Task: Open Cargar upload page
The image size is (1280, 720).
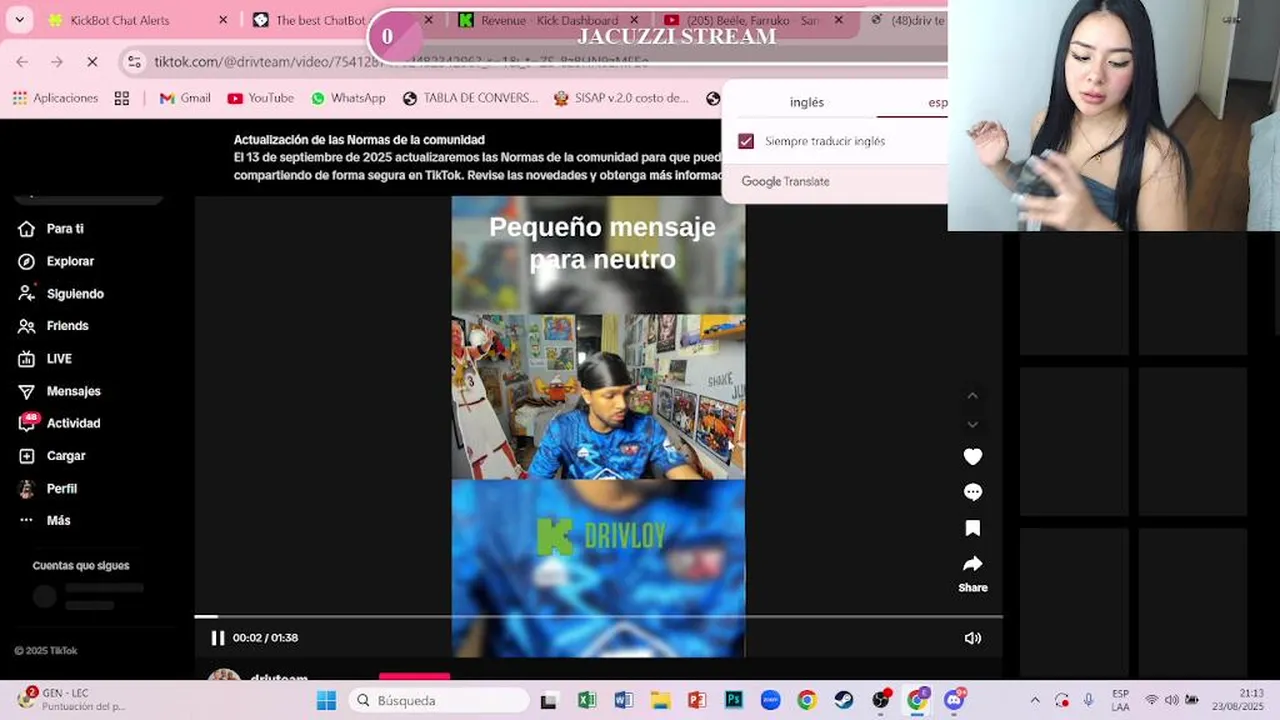Action: pos(52,456)
